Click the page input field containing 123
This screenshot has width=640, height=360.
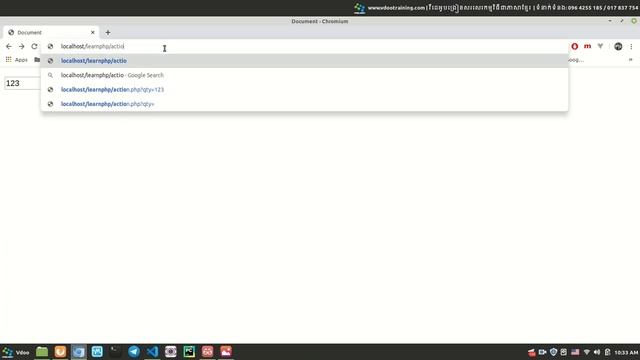tap(22, 83)
